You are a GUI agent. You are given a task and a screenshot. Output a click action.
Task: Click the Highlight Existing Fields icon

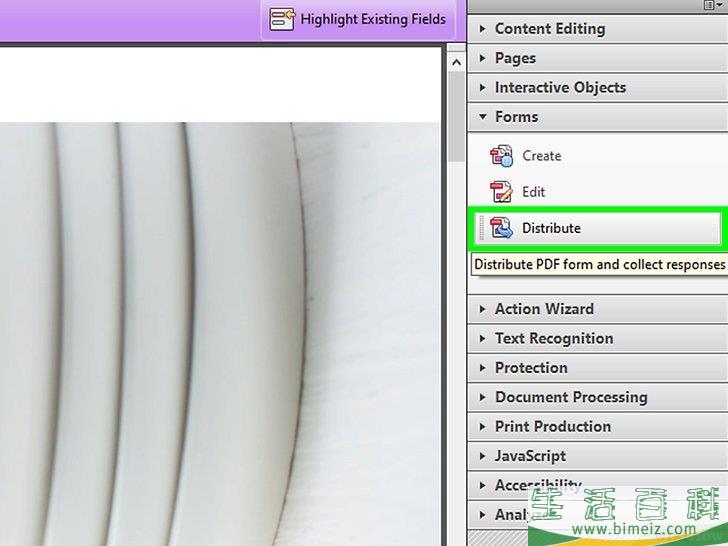282,20
